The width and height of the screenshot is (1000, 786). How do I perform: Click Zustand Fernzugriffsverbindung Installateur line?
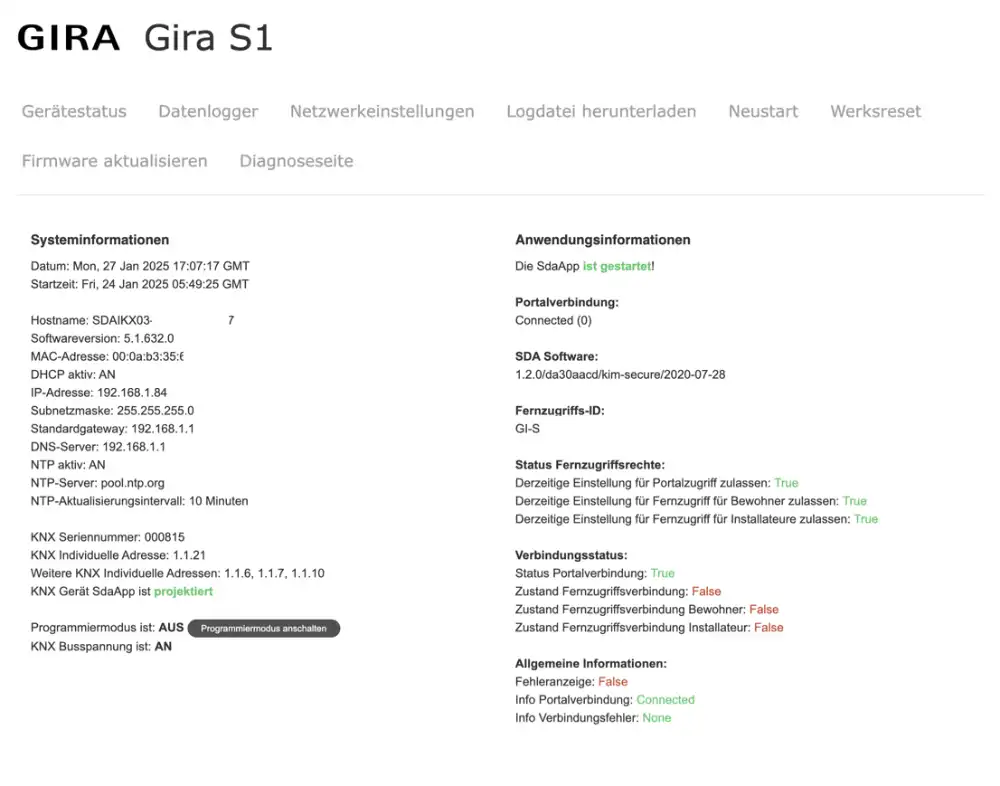click(x=649, y=628)
